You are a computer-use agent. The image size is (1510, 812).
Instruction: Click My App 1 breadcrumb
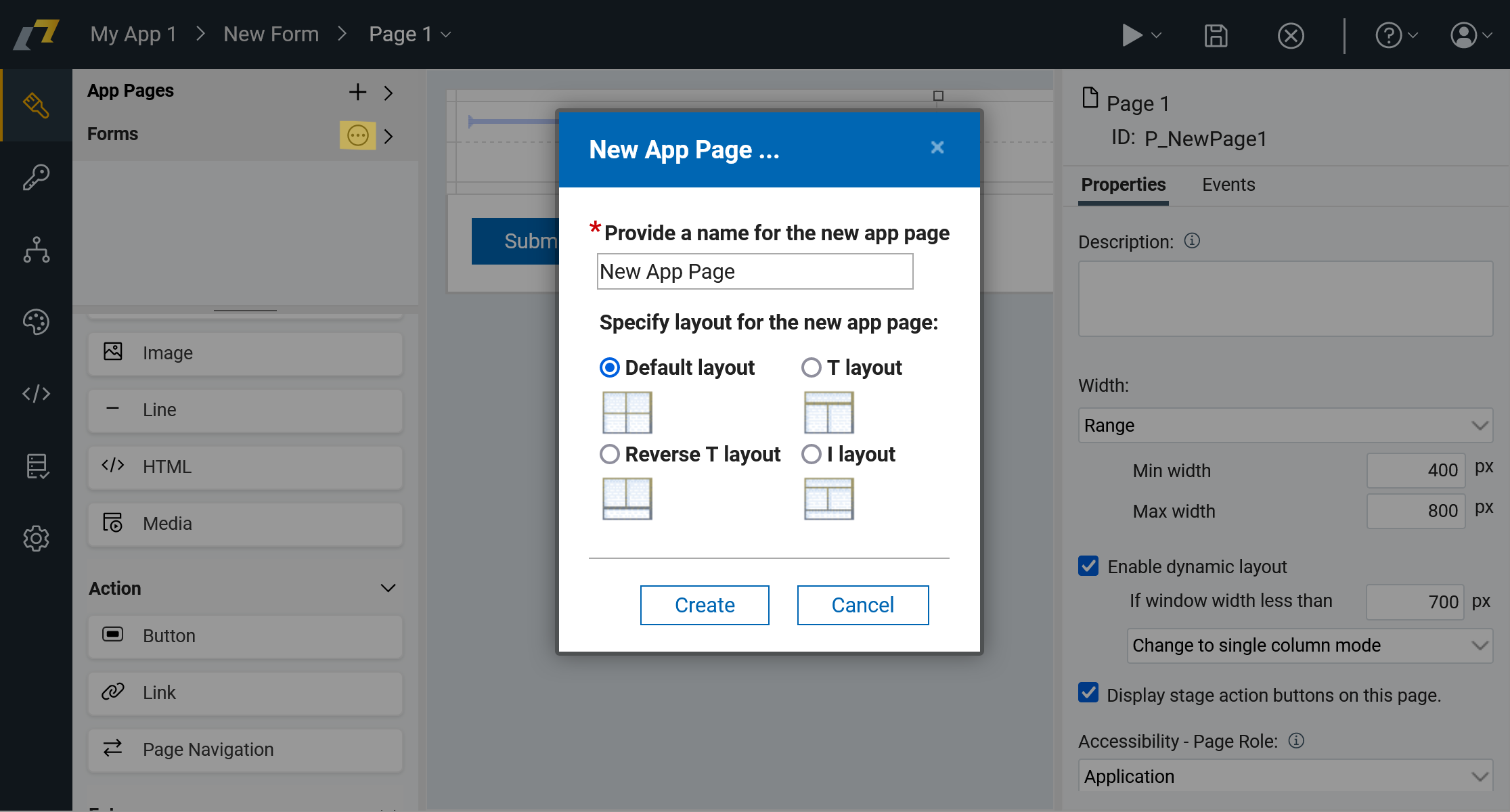133,34
